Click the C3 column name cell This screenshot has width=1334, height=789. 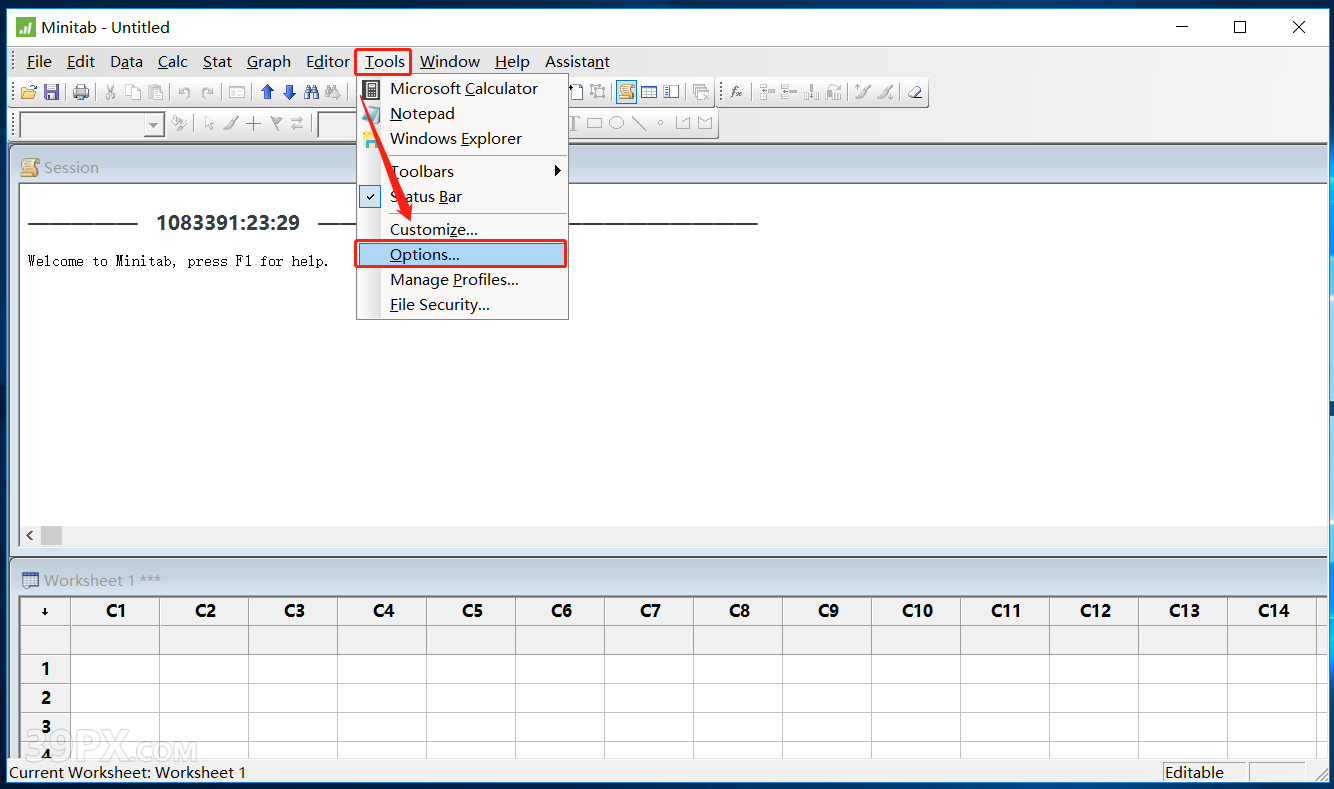pyautogui.click(x=294, y=640)
